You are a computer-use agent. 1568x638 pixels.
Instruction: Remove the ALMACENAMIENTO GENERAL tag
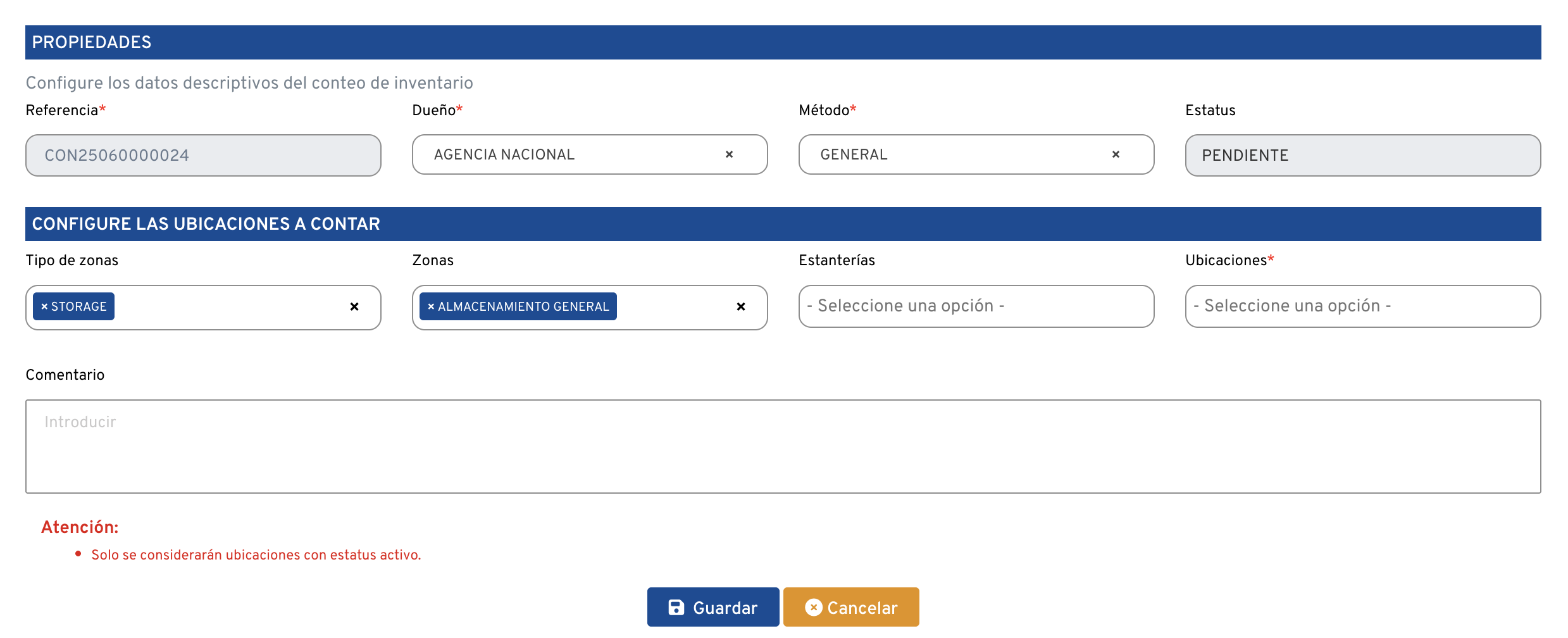click(431, 306)
